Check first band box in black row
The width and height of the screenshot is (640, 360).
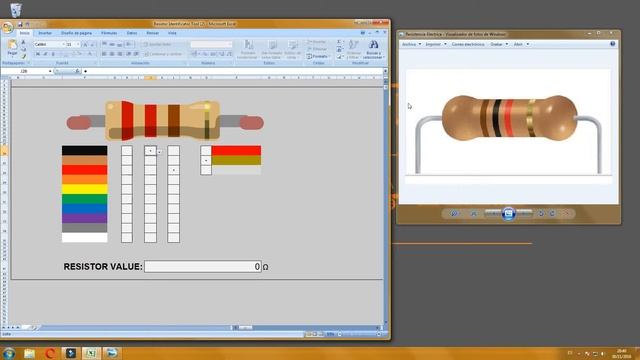127,151
